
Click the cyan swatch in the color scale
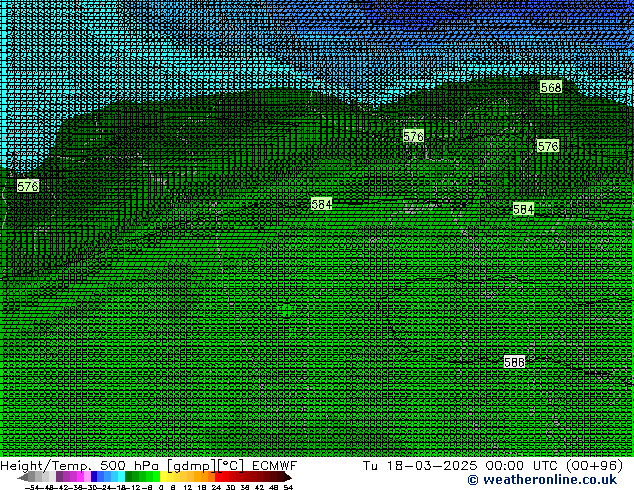[x=116, y=477]
